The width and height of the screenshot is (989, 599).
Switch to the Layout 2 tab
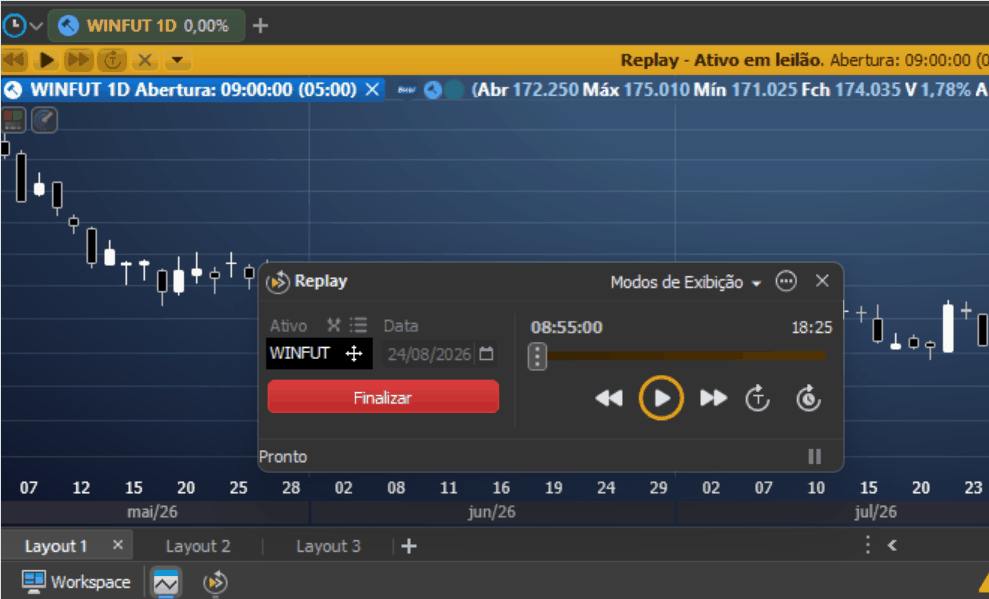coord(198,546)
